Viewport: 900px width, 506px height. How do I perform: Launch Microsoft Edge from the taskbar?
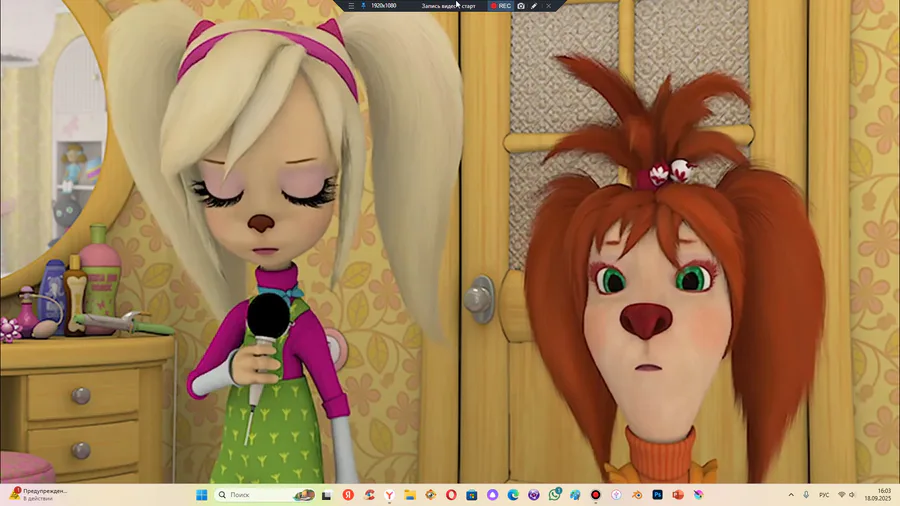pyautogui.click(x=513, y=495)
